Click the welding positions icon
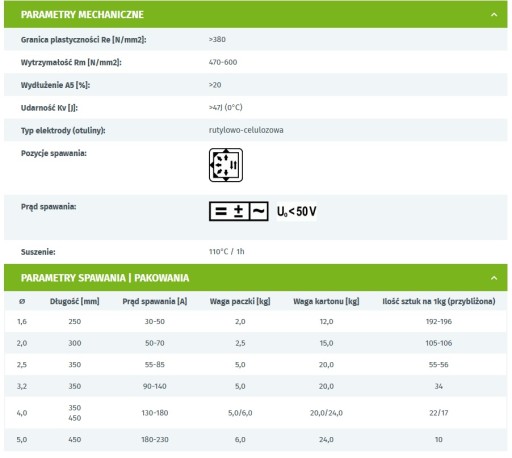The image size is (512, 458). [226, 165]
